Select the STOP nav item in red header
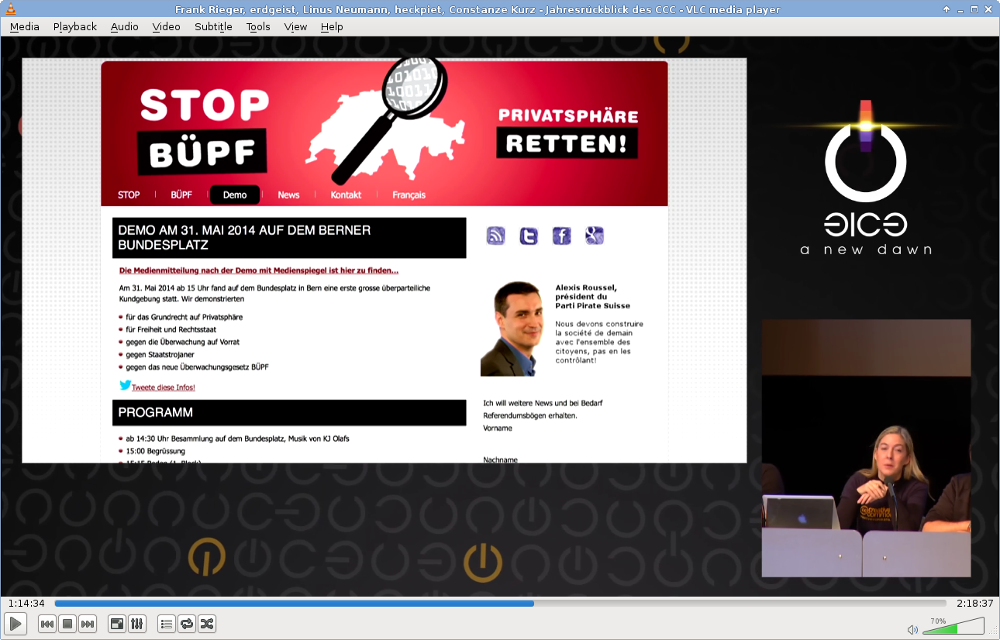 click(129, 195)
